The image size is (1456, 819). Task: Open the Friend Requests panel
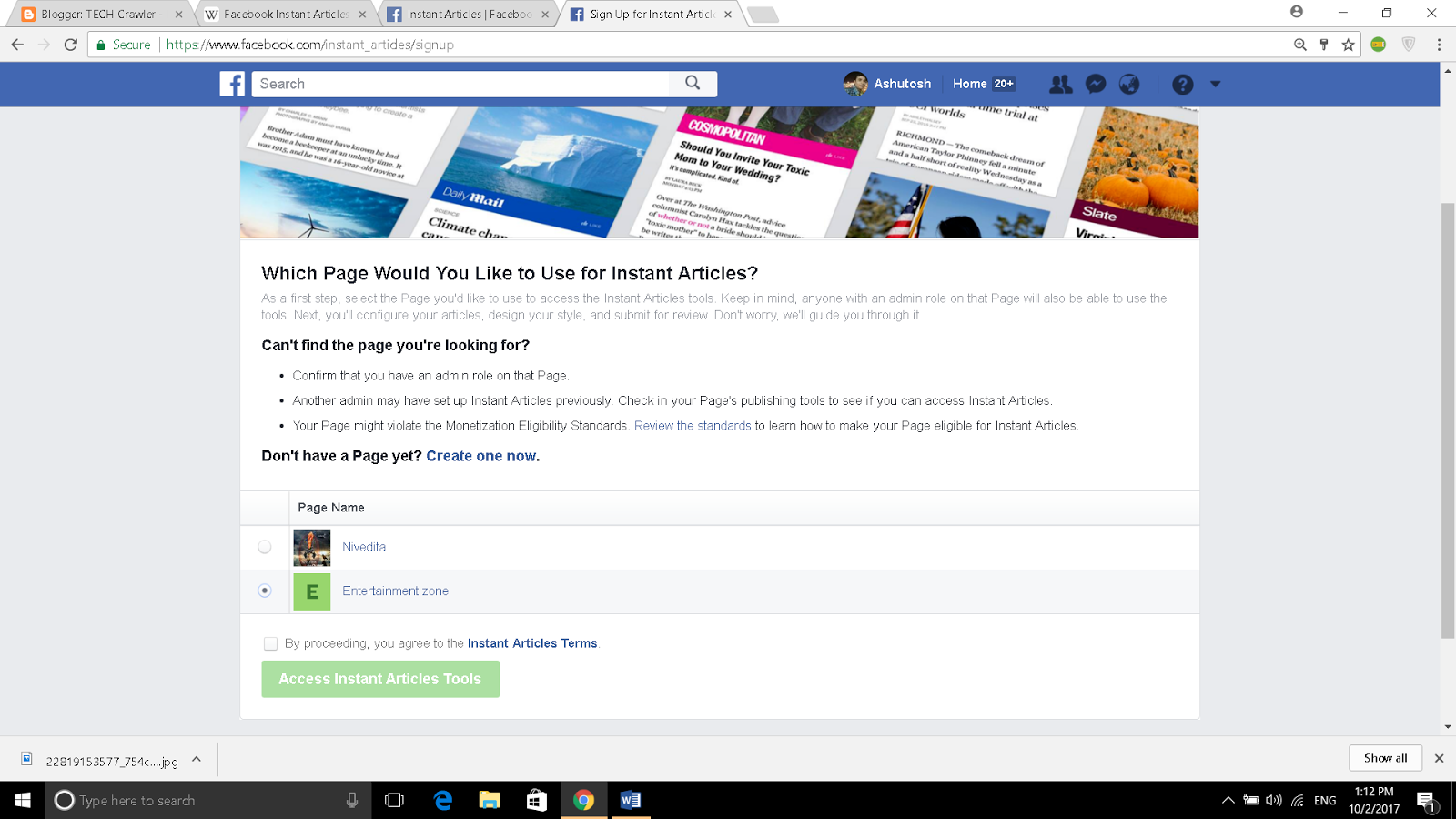(1060, 84)
